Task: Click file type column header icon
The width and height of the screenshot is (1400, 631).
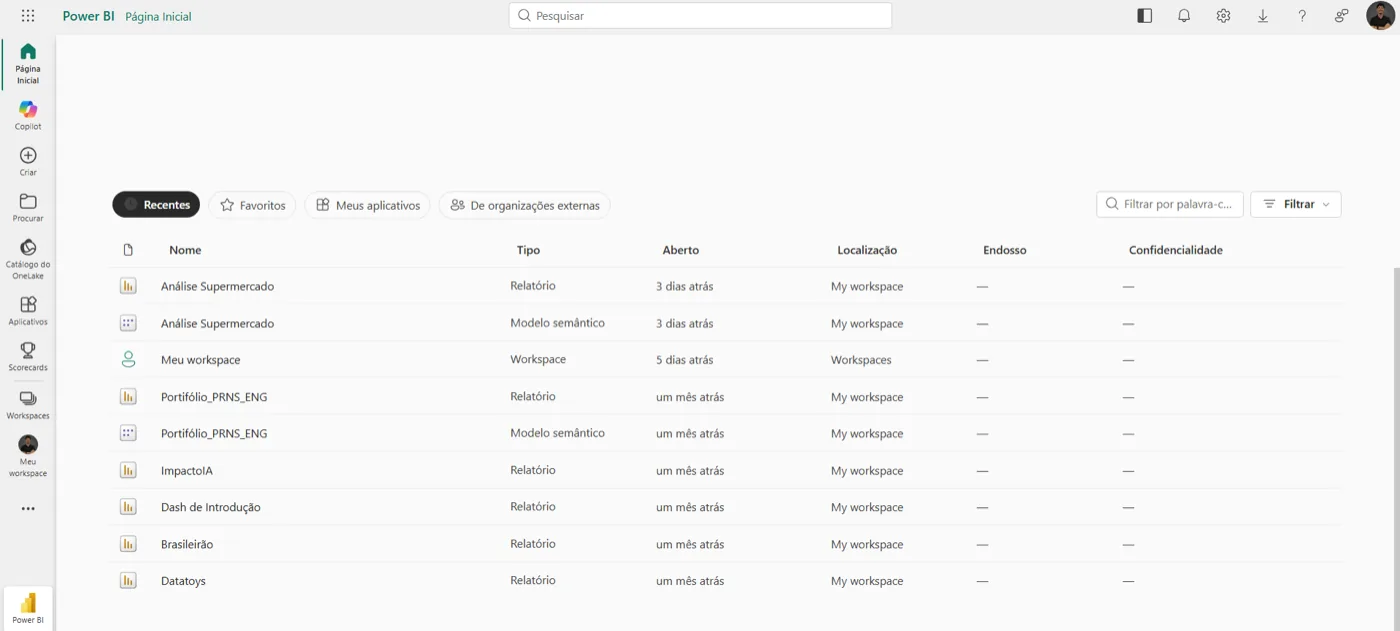Action: pyautogui.click(x=128, y=250)
